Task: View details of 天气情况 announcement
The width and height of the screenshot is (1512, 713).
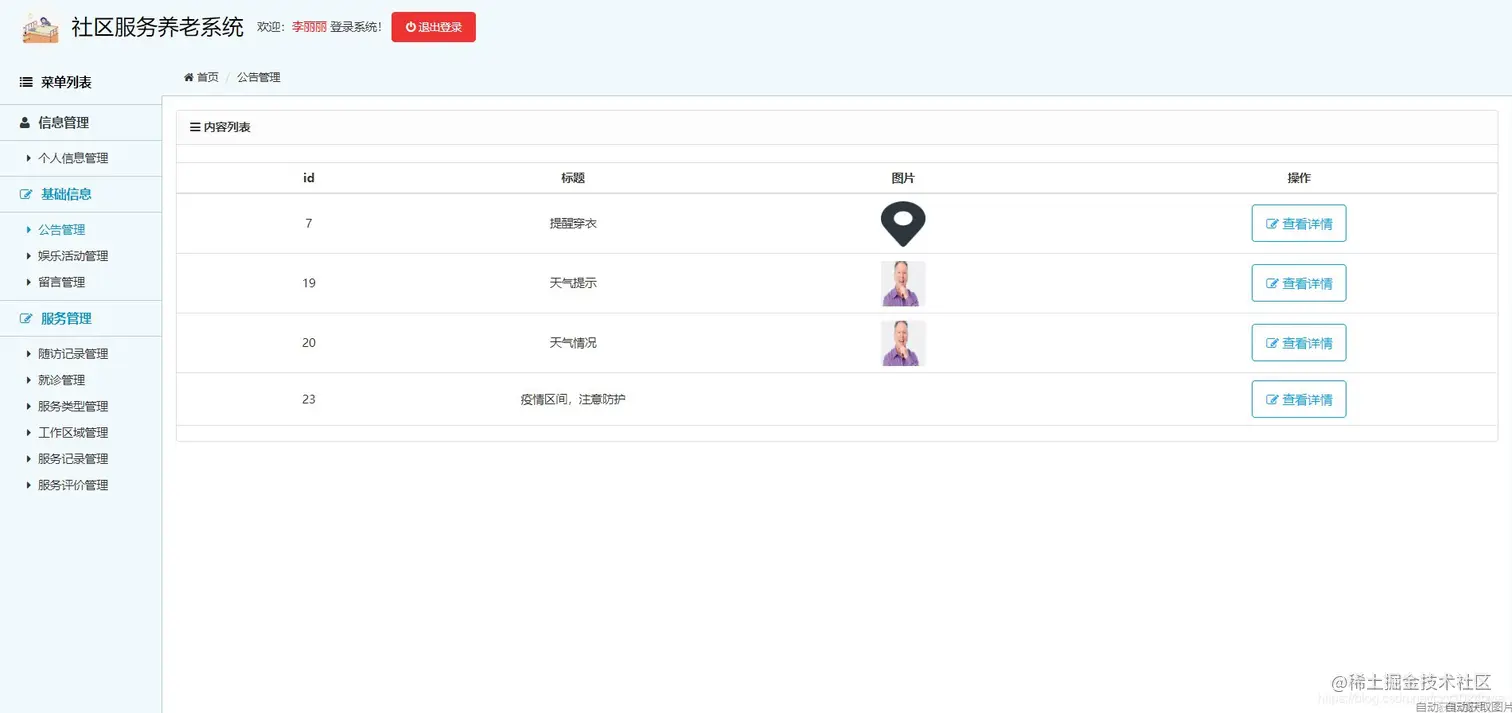Action: point(1299,343)
